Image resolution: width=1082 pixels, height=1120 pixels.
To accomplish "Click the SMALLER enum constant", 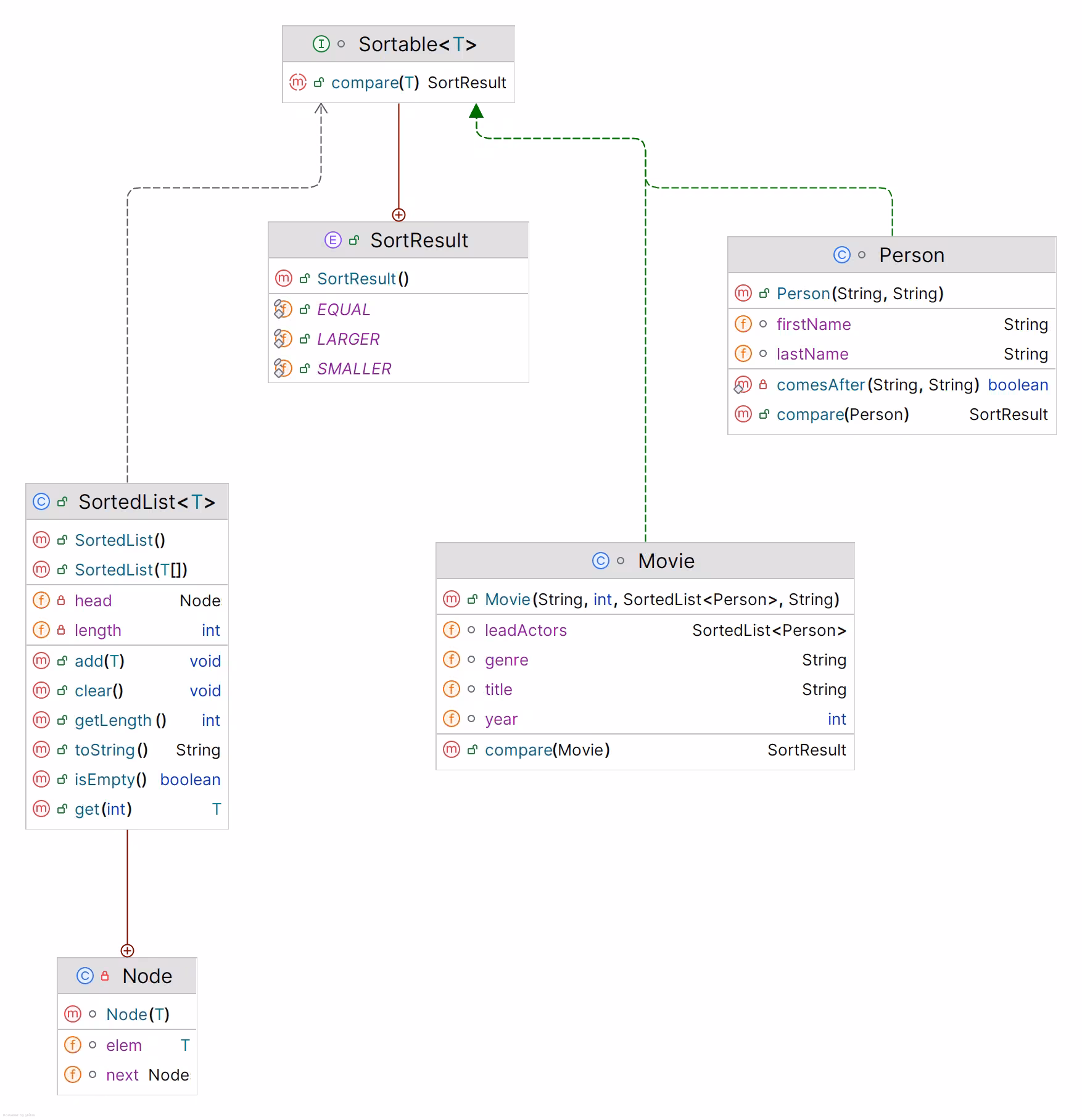I will coord(354,369).
